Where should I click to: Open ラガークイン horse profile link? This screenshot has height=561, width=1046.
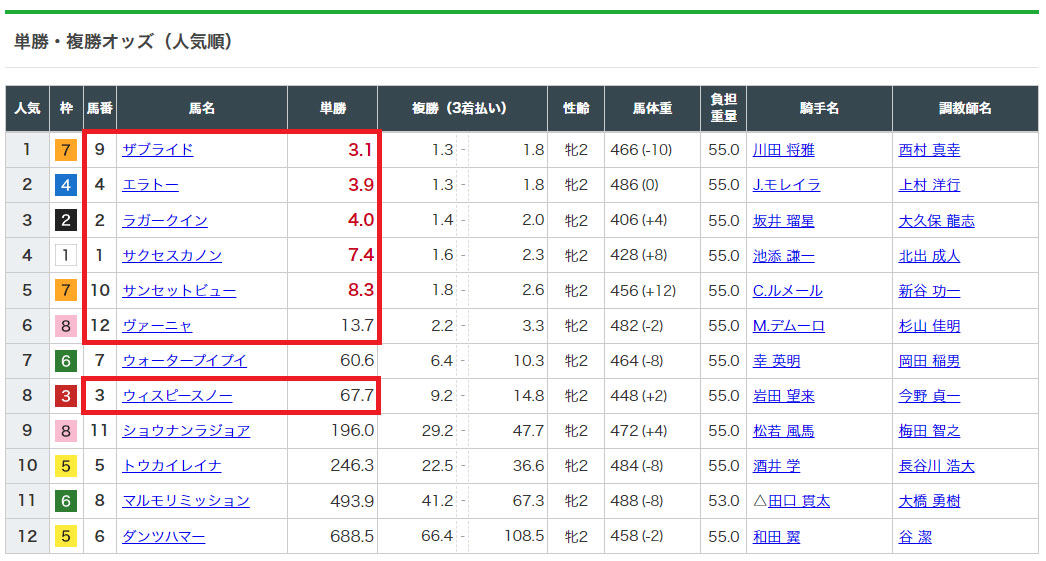point(164,220)
